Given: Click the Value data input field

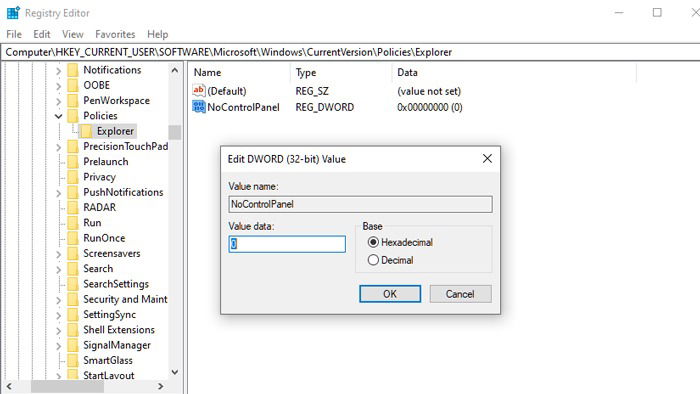Looking at the screenshot, I should point(287,244).
